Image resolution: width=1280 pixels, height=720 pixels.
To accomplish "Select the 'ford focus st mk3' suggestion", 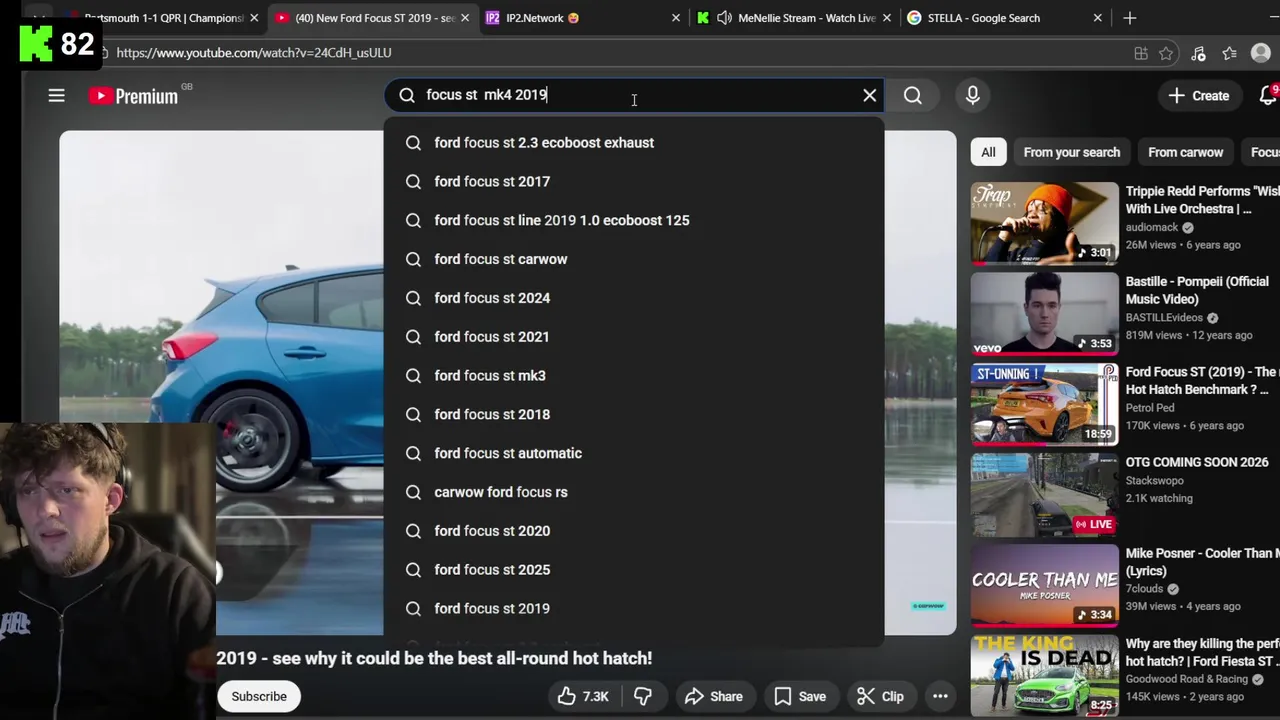I will (x=634, y=376).
